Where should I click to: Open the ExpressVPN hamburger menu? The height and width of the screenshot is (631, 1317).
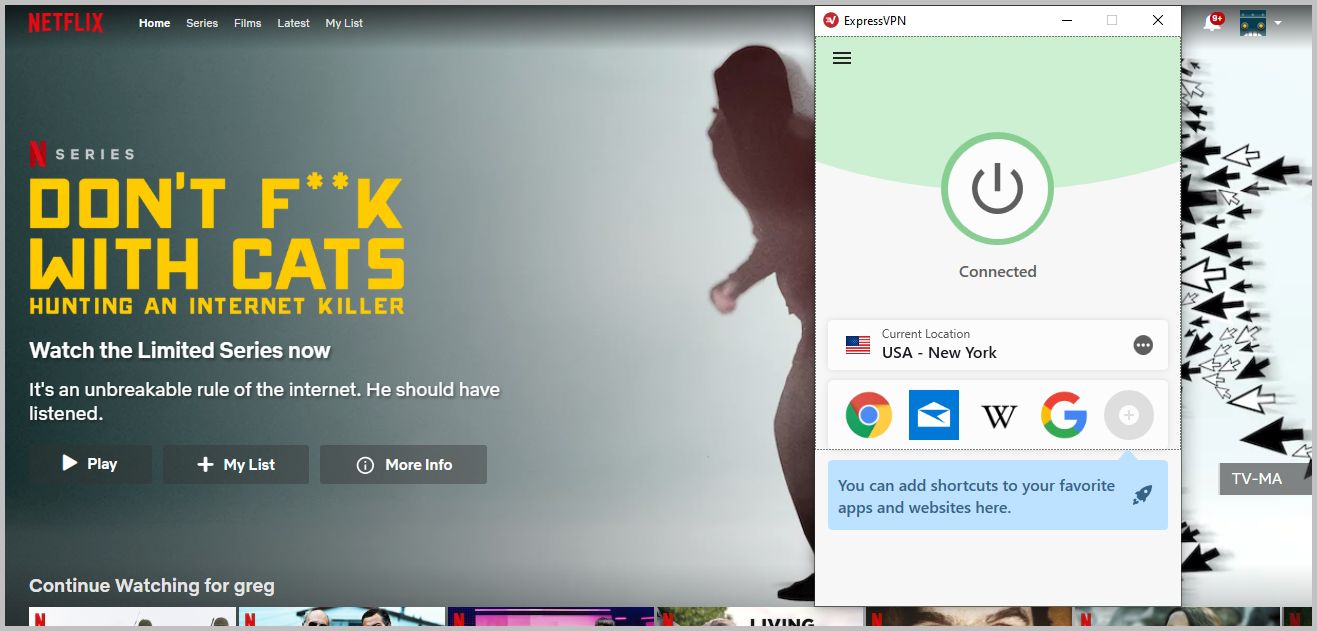coord(842,58)
